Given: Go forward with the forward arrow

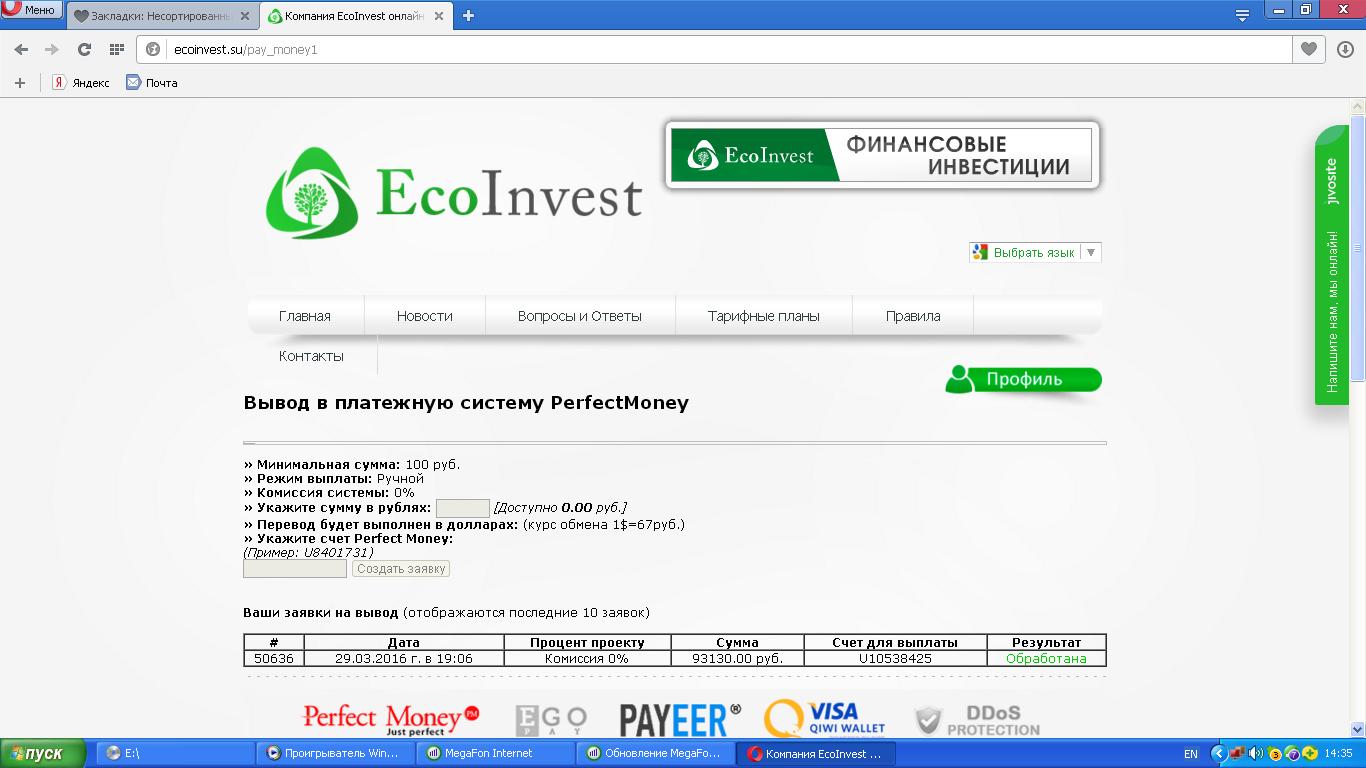Looking at the screenshot, I should (x=52, y=49).
